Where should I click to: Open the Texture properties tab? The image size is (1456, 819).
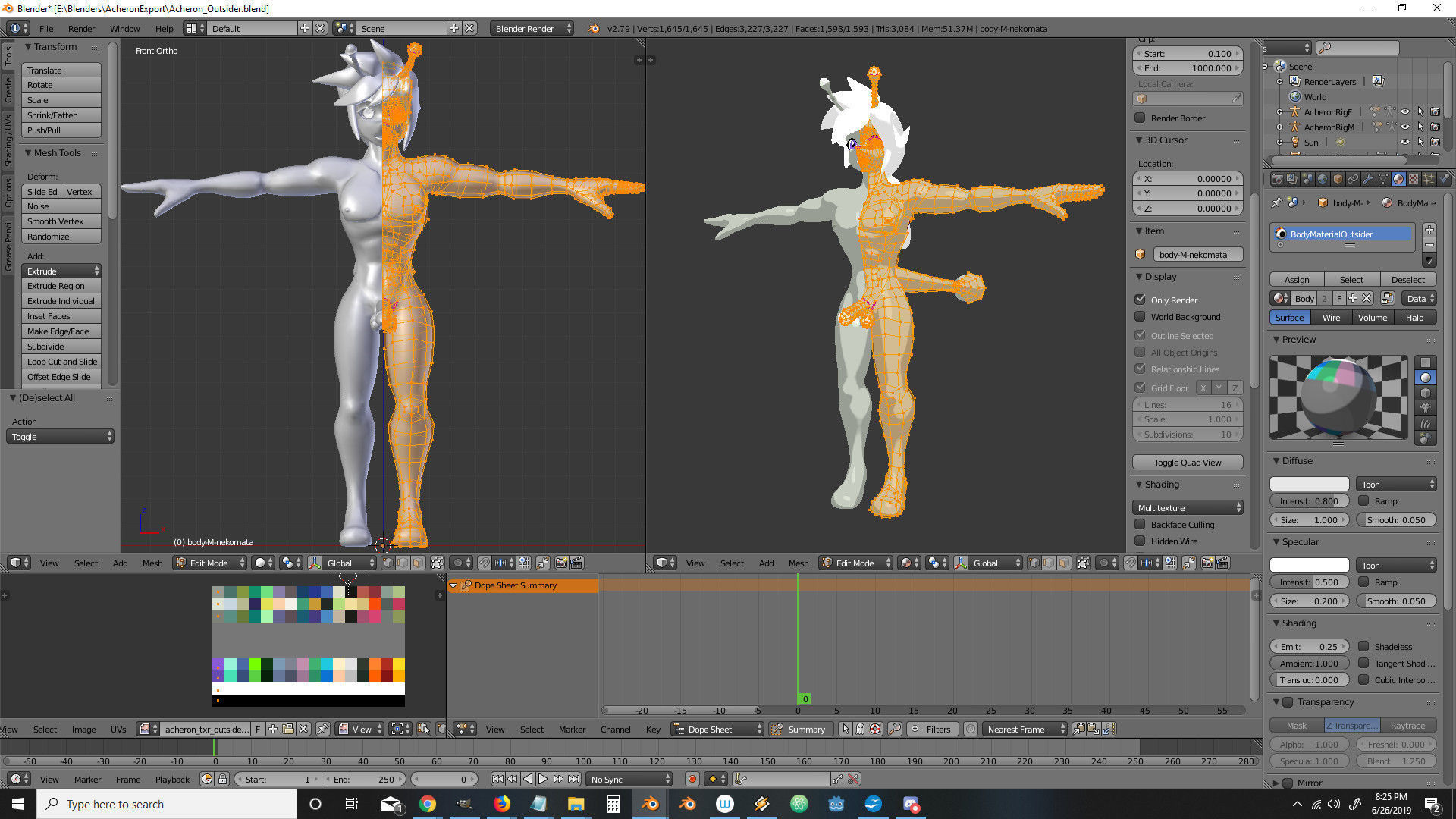(x=1414, y=179)
